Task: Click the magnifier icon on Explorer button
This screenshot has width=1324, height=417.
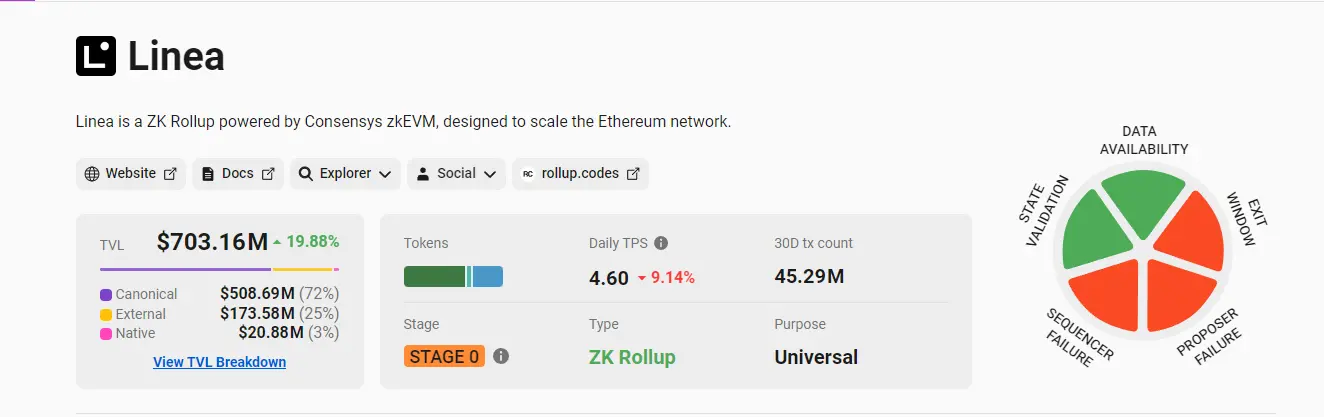Action: click(x=306, y=174)
